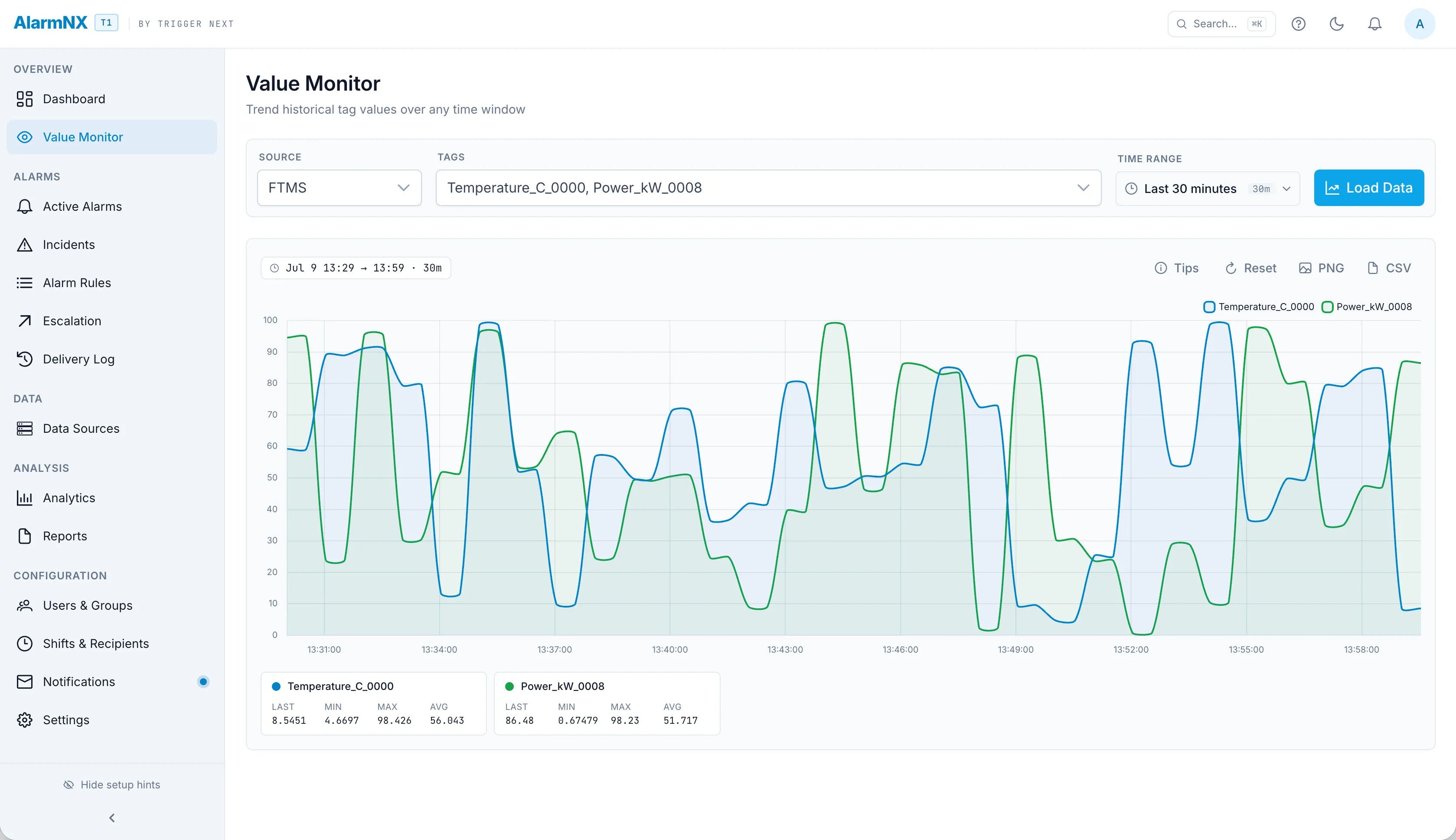Open user avatar A menu
Viewport: 1456px width, 840px height.
pyautogui.click(x=1420, y=24)
